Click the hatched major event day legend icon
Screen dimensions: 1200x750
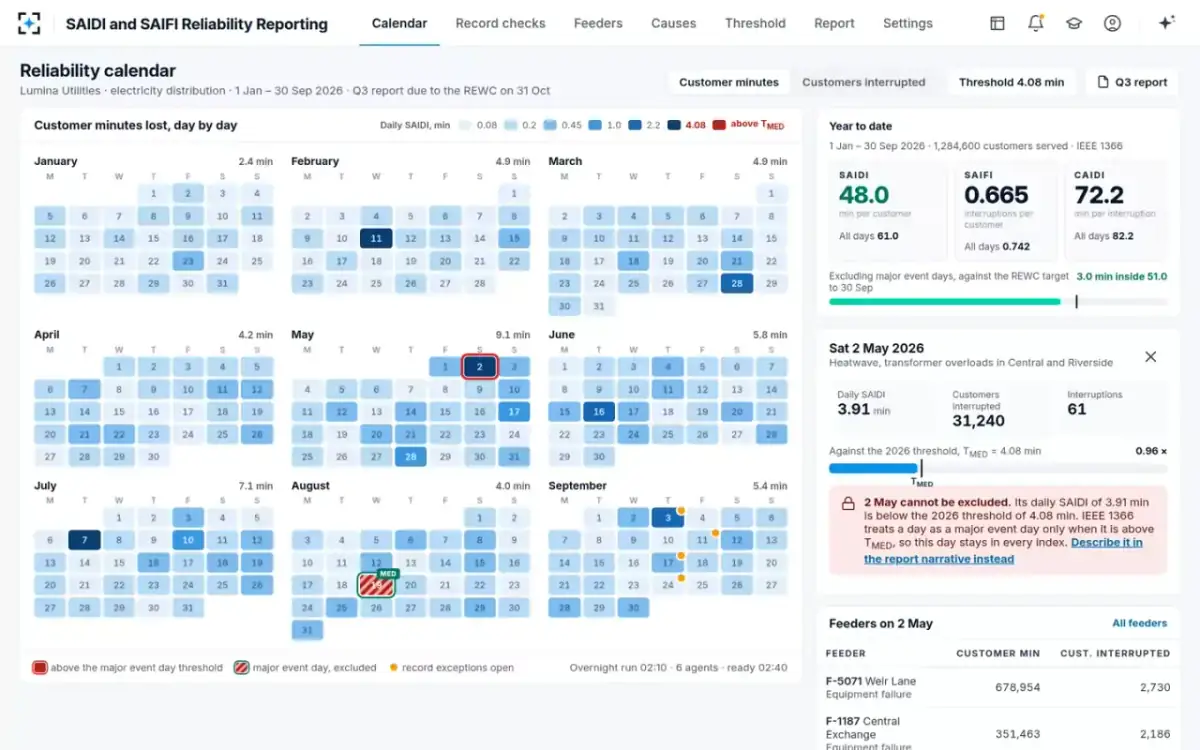[x=241, y=667]
